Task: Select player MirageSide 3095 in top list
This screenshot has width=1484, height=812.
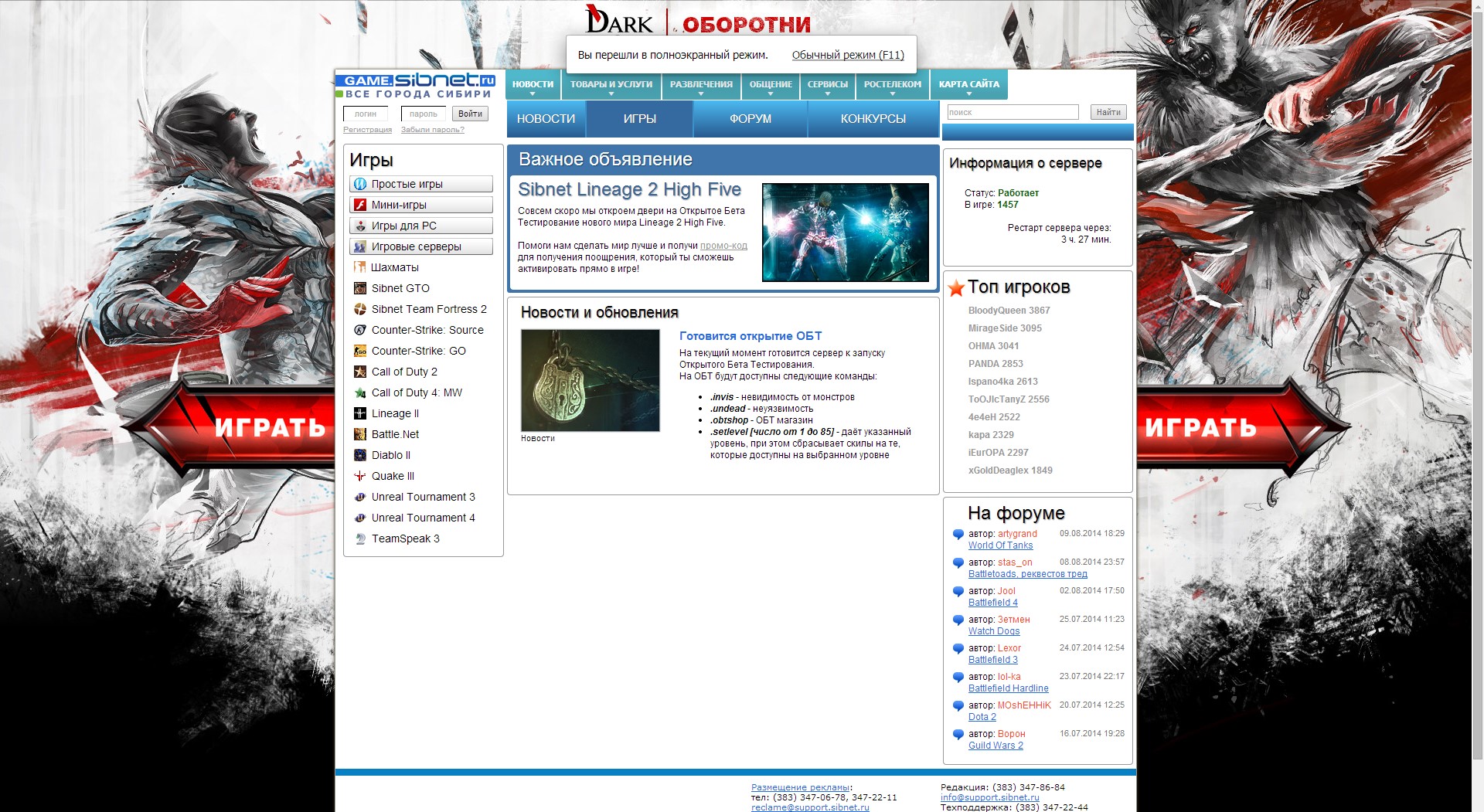Action: [1005, 328]
